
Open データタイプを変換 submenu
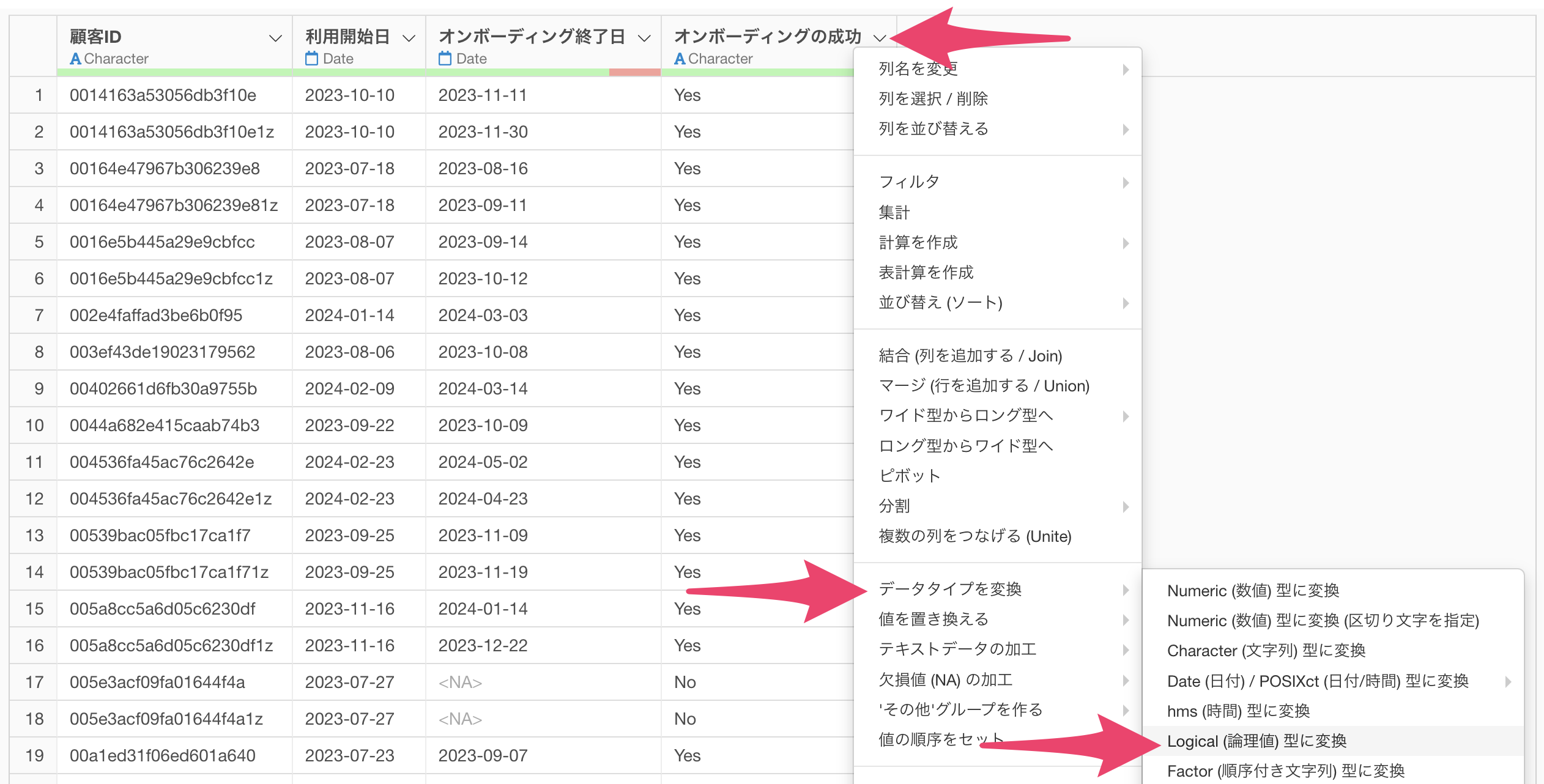(997, 589)
